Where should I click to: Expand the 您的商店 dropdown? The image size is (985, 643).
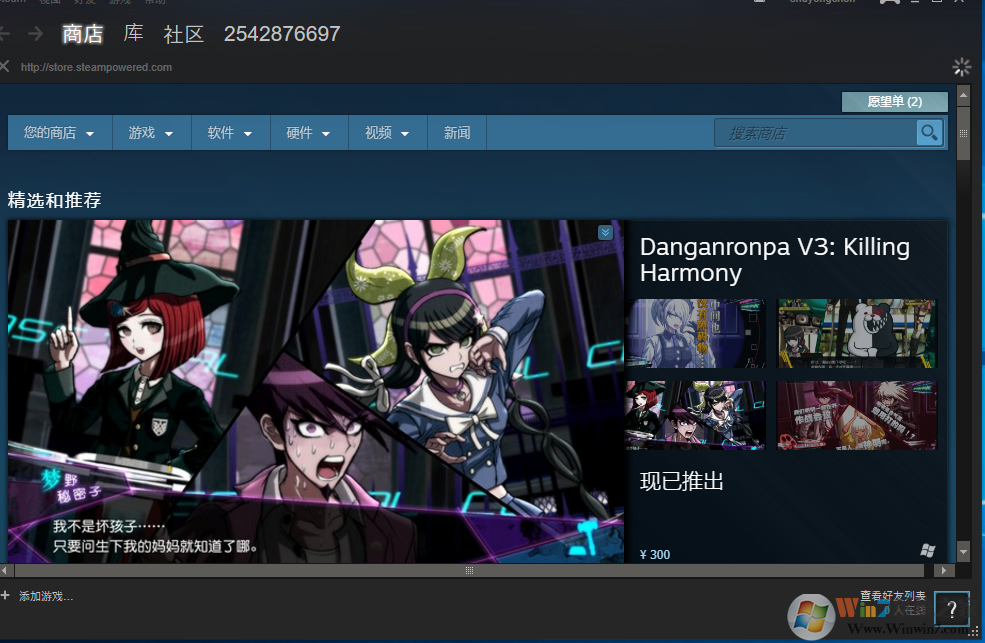click(60, 132)
